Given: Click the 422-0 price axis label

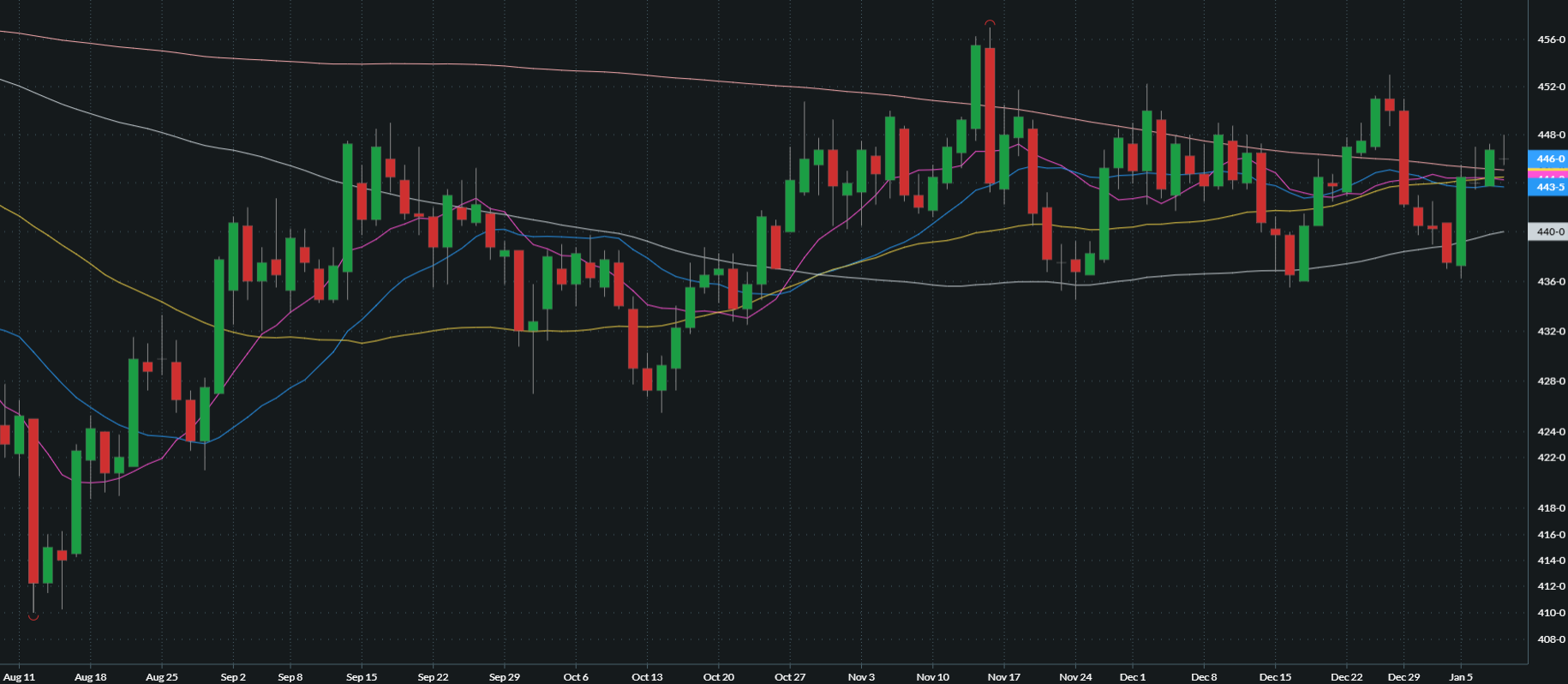Looking at the screenshot, I should (1551, 458).
